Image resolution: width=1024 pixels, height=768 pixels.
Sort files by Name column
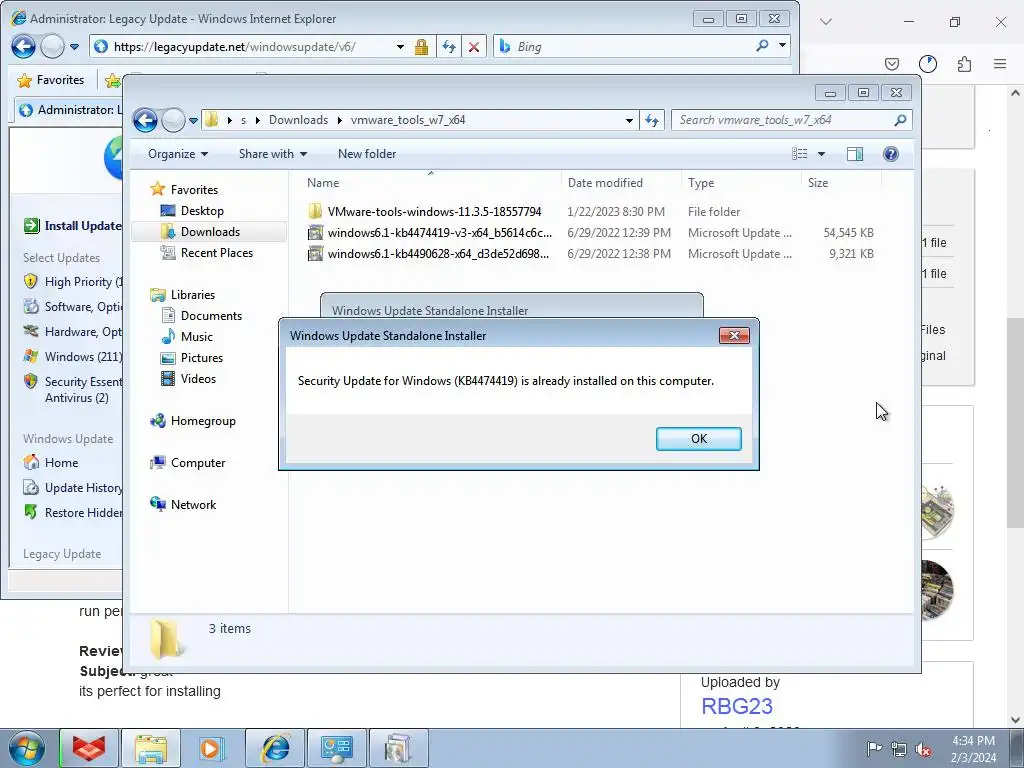[x=431, y=183]
